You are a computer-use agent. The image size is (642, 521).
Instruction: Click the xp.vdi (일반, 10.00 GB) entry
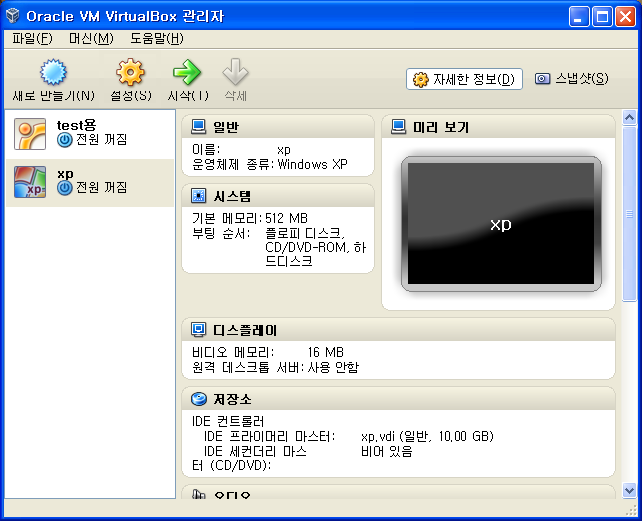tap(427, 437)
